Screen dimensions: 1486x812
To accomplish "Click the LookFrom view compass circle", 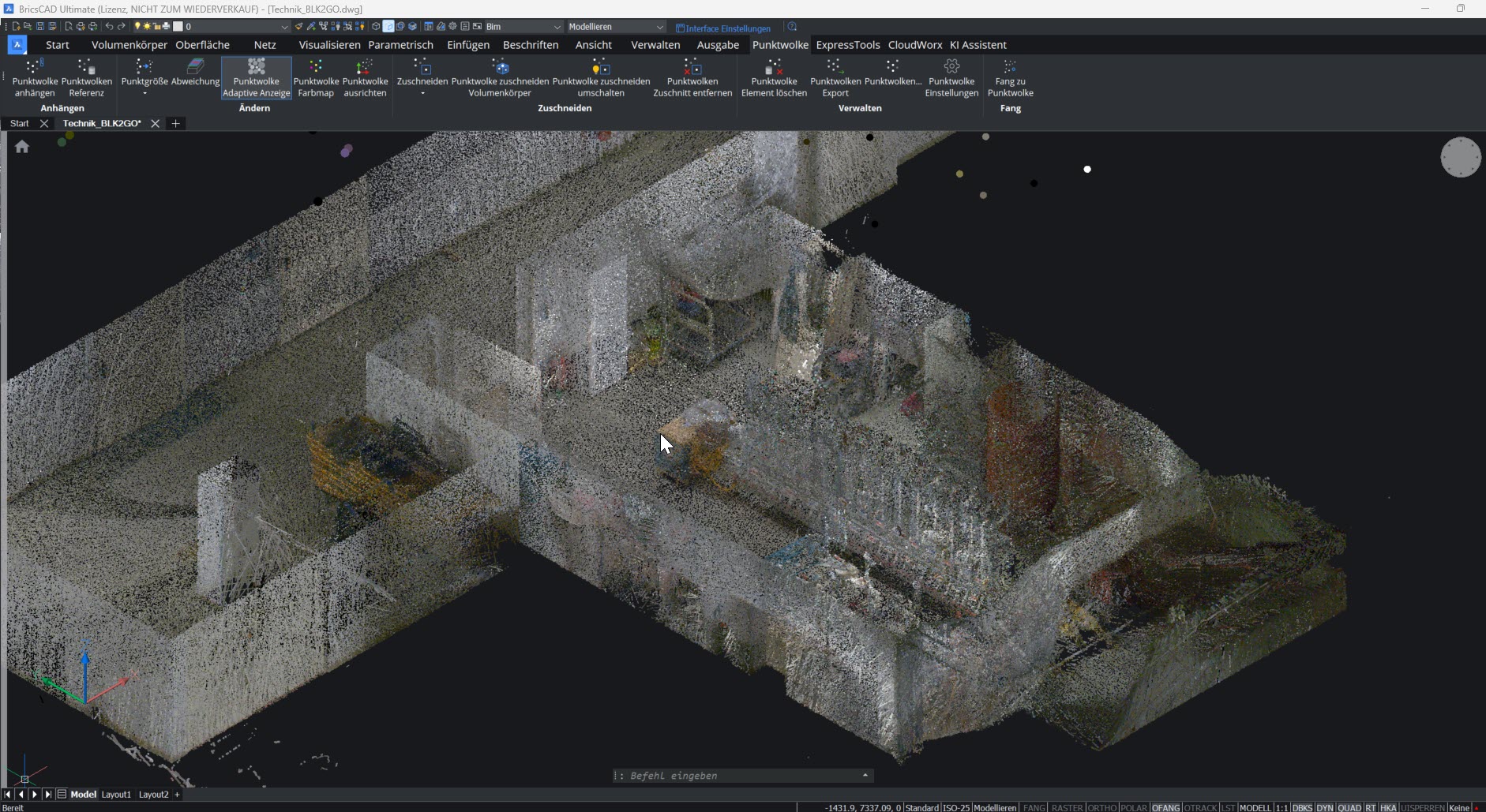I will pos(1460,157).
